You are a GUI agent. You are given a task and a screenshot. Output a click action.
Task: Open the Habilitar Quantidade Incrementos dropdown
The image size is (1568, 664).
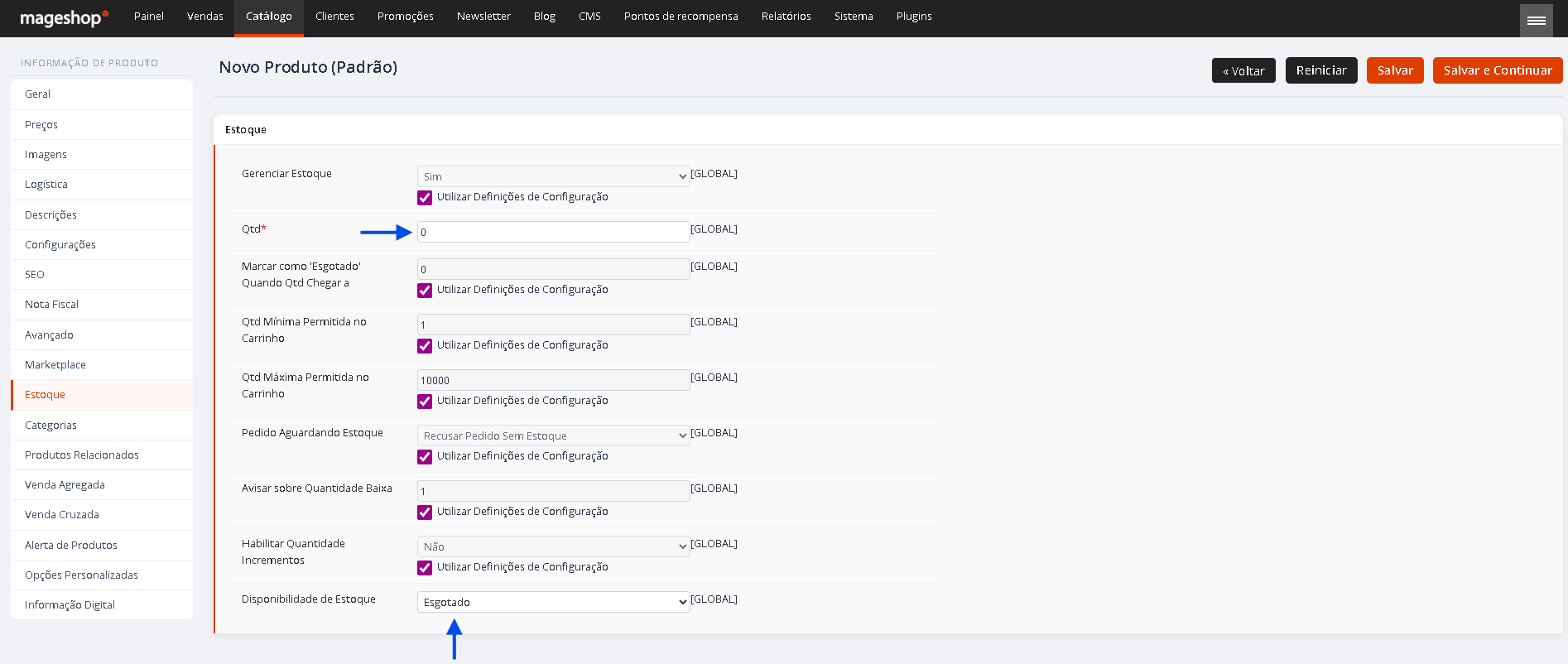pos(553,546)
